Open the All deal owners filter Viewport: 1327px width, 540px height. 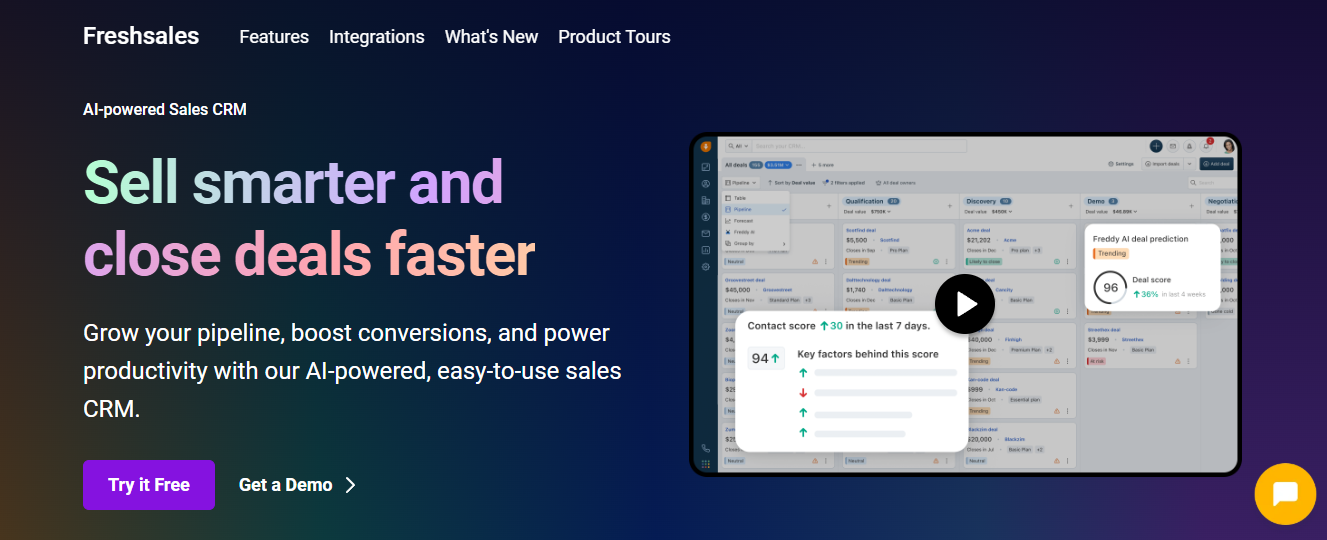click(x=896, y=183)
